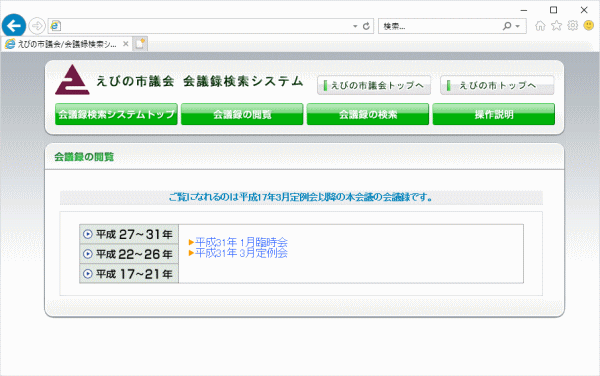Screen dimensions: 600x376
Task: Open the browser home icon
Action: coord(540,26)
